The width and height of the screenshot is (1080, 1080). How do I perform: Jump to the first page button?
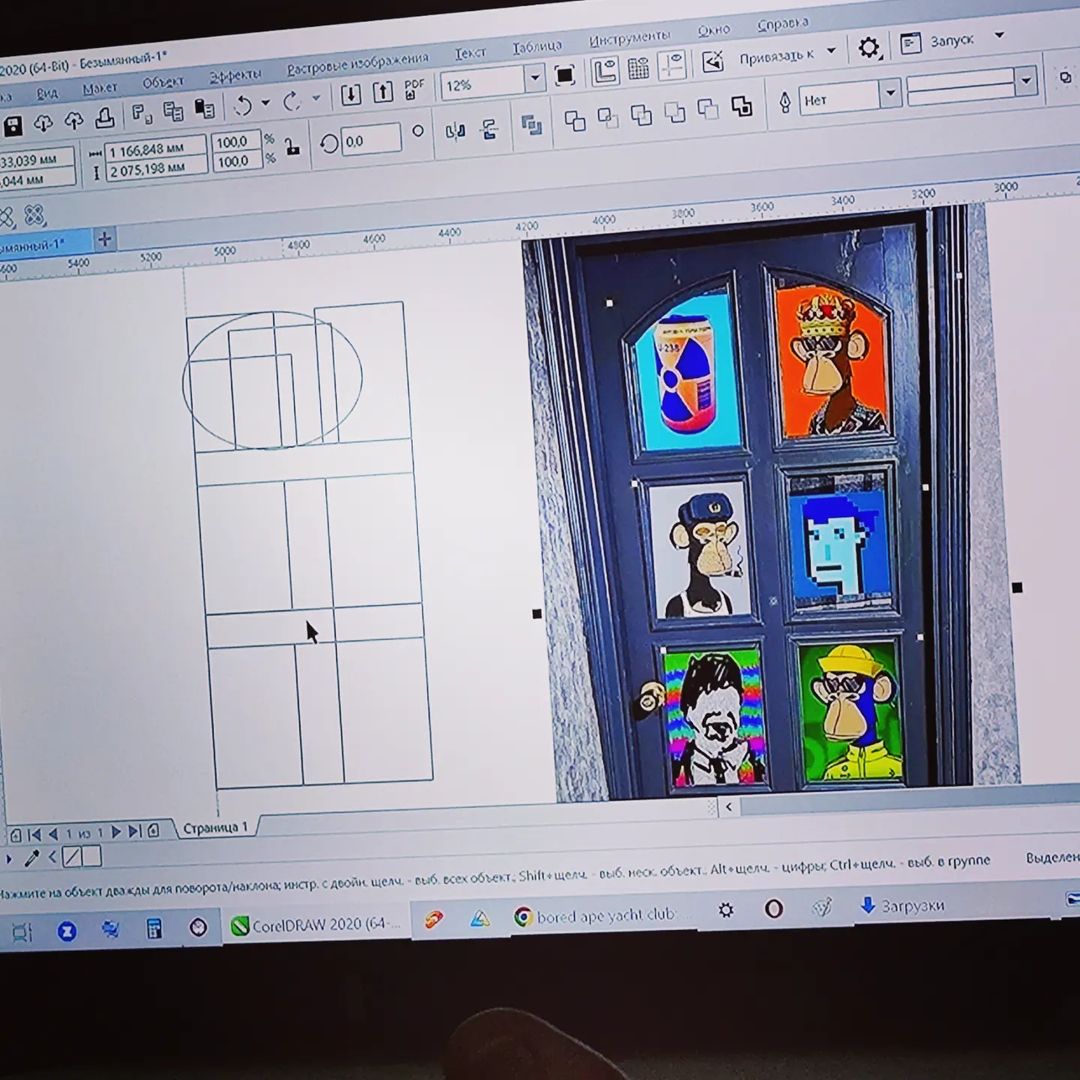[34, 835]
